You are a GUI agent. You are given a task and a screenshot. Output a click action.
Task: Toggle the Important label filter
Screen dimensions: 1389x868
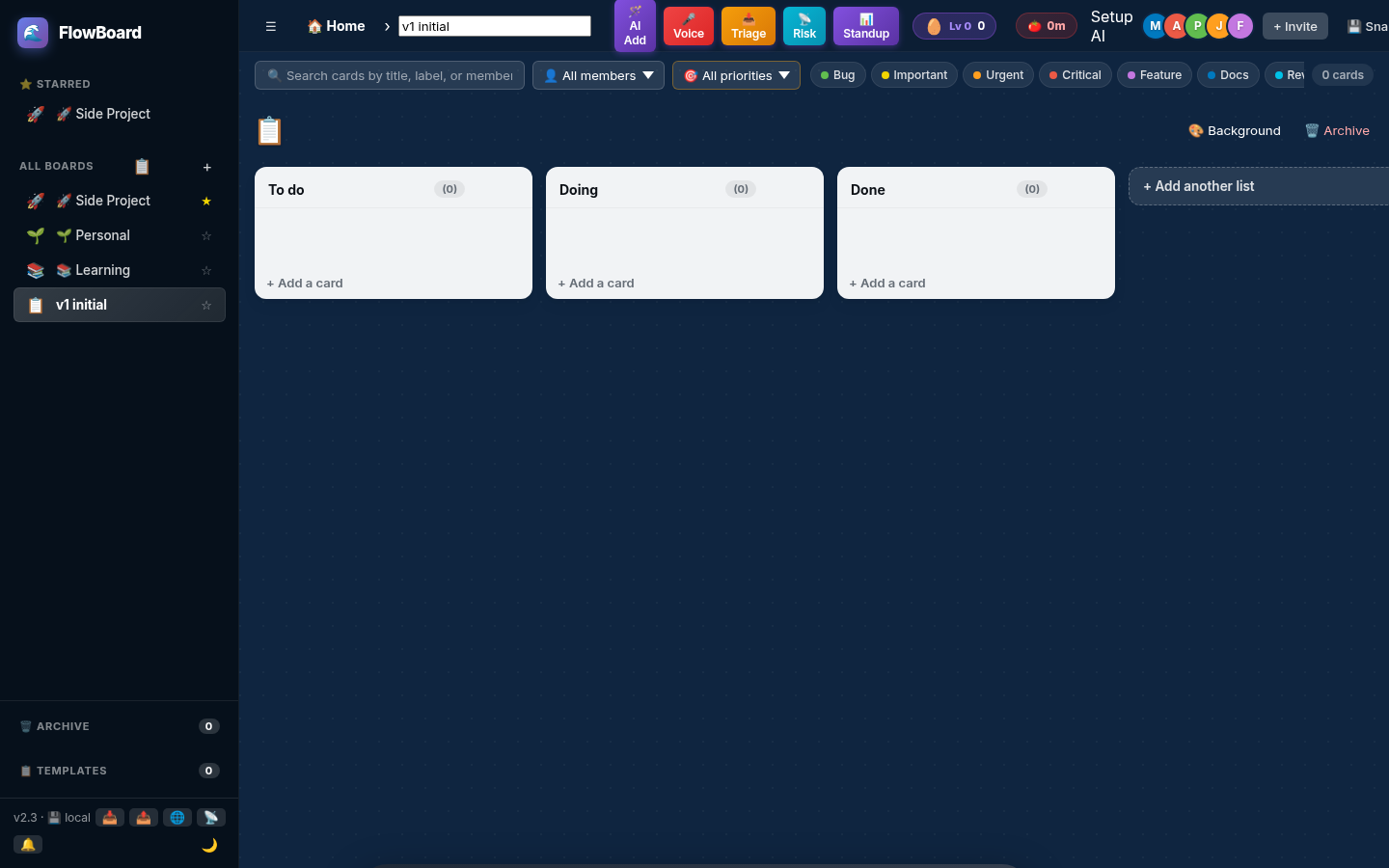point(914,75)
